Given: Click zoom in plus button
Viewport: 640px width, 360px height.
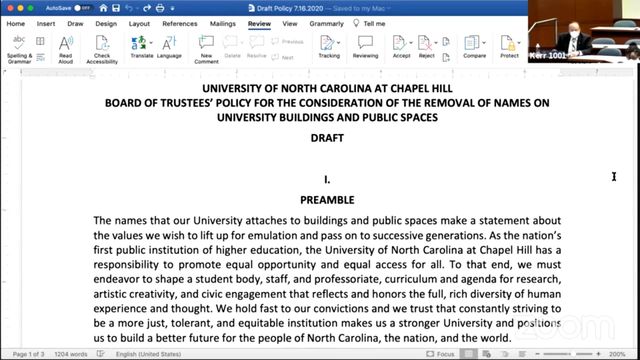Looking at the screenshot, I should (598, 354).
